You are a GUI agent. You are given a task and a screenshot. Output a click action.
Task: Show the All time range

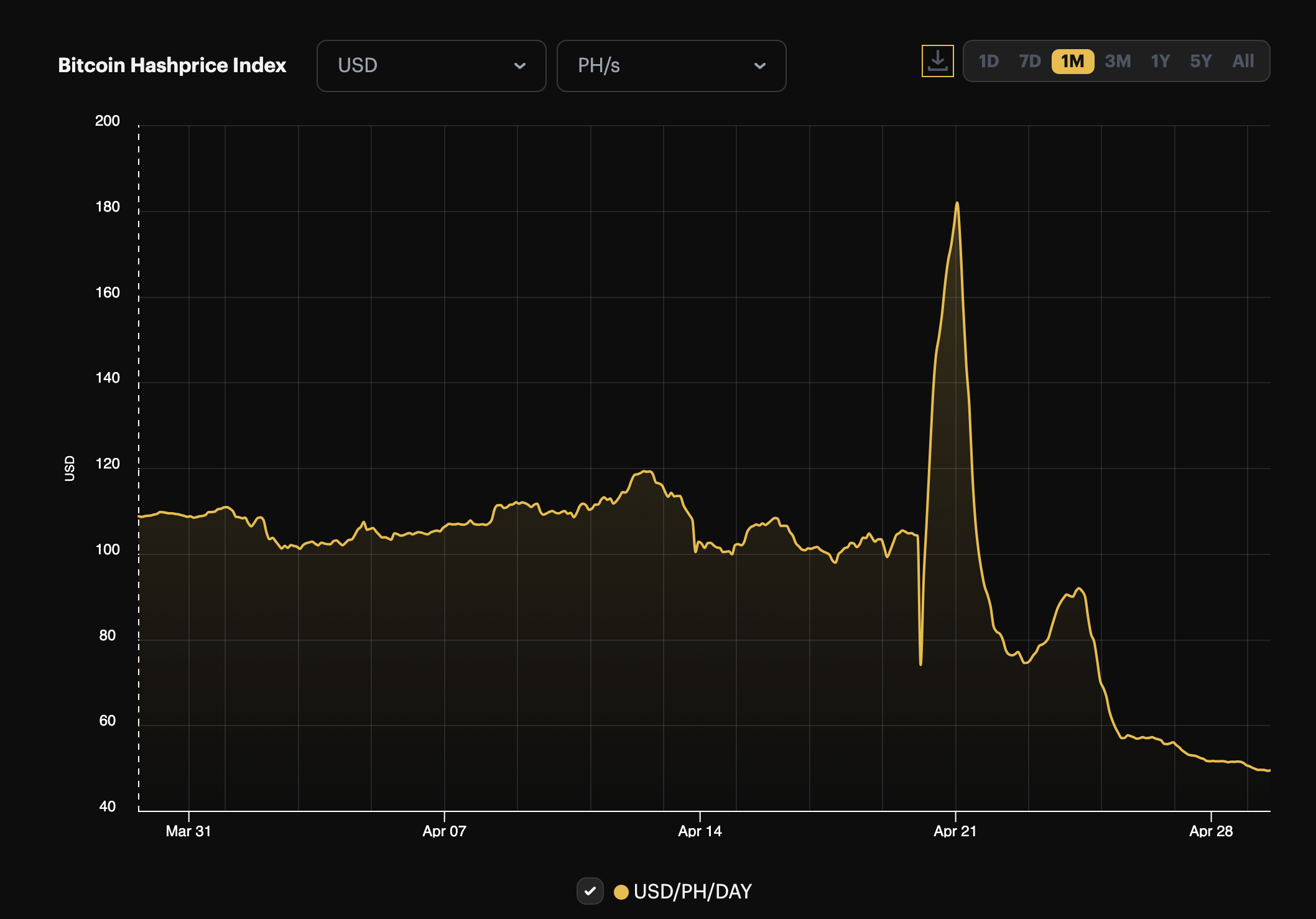[x=1243, y=61]
